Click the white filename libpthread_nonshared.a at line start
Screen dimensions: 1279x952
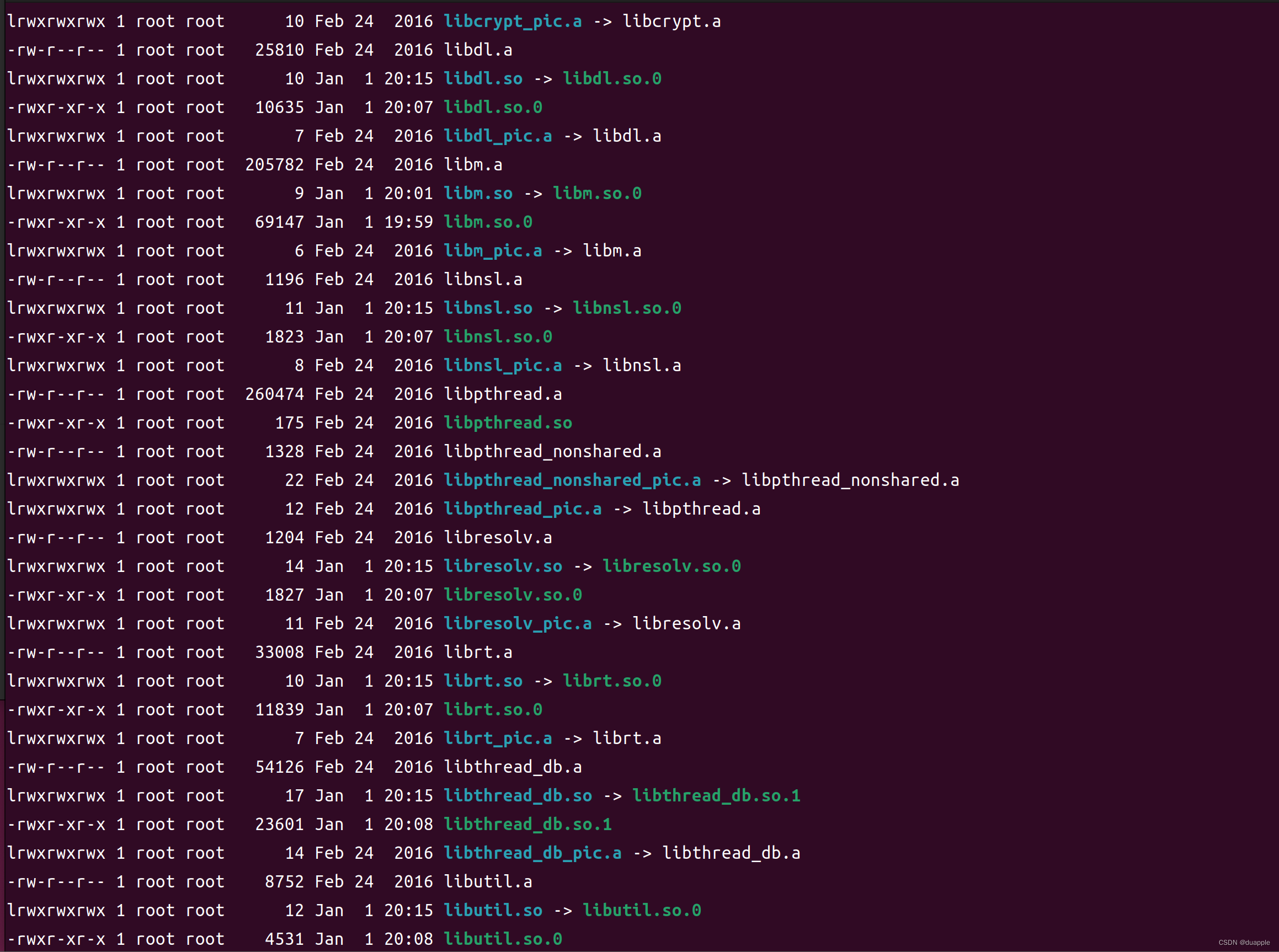point(552,452)
